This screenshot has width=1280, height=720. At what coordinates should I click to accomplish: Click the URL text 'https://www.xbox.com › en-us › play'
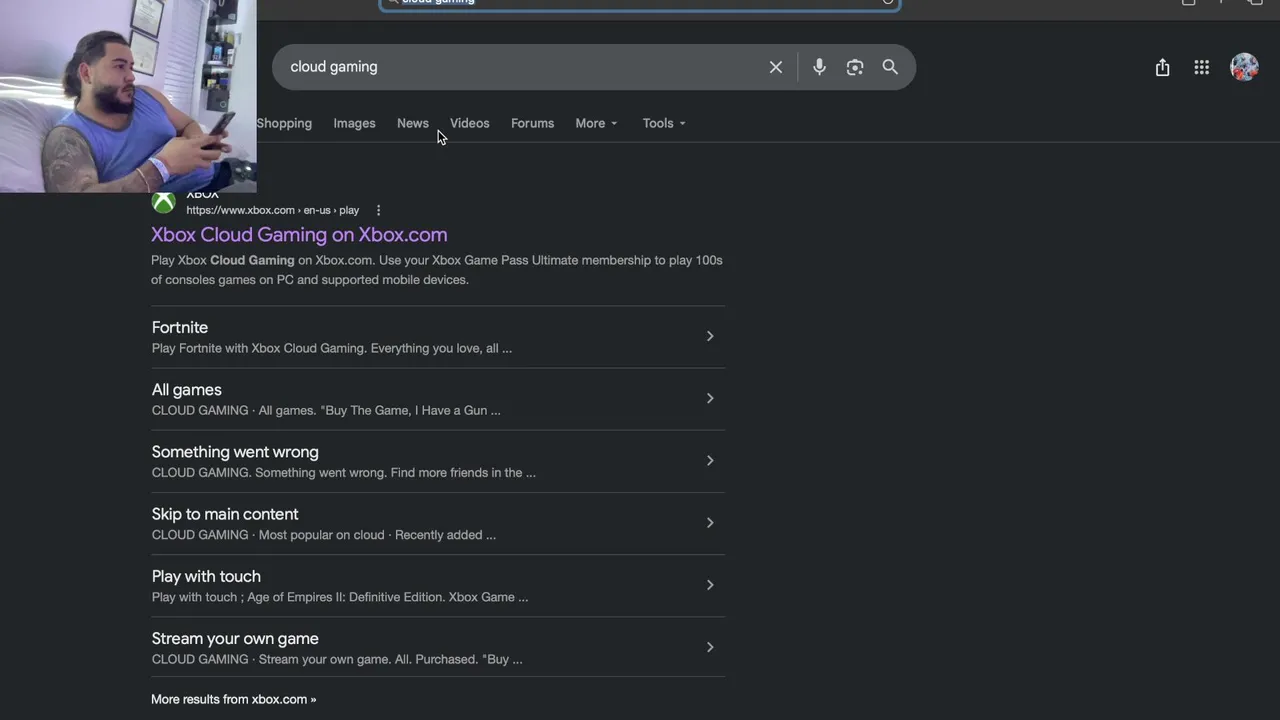click(273, 210)
